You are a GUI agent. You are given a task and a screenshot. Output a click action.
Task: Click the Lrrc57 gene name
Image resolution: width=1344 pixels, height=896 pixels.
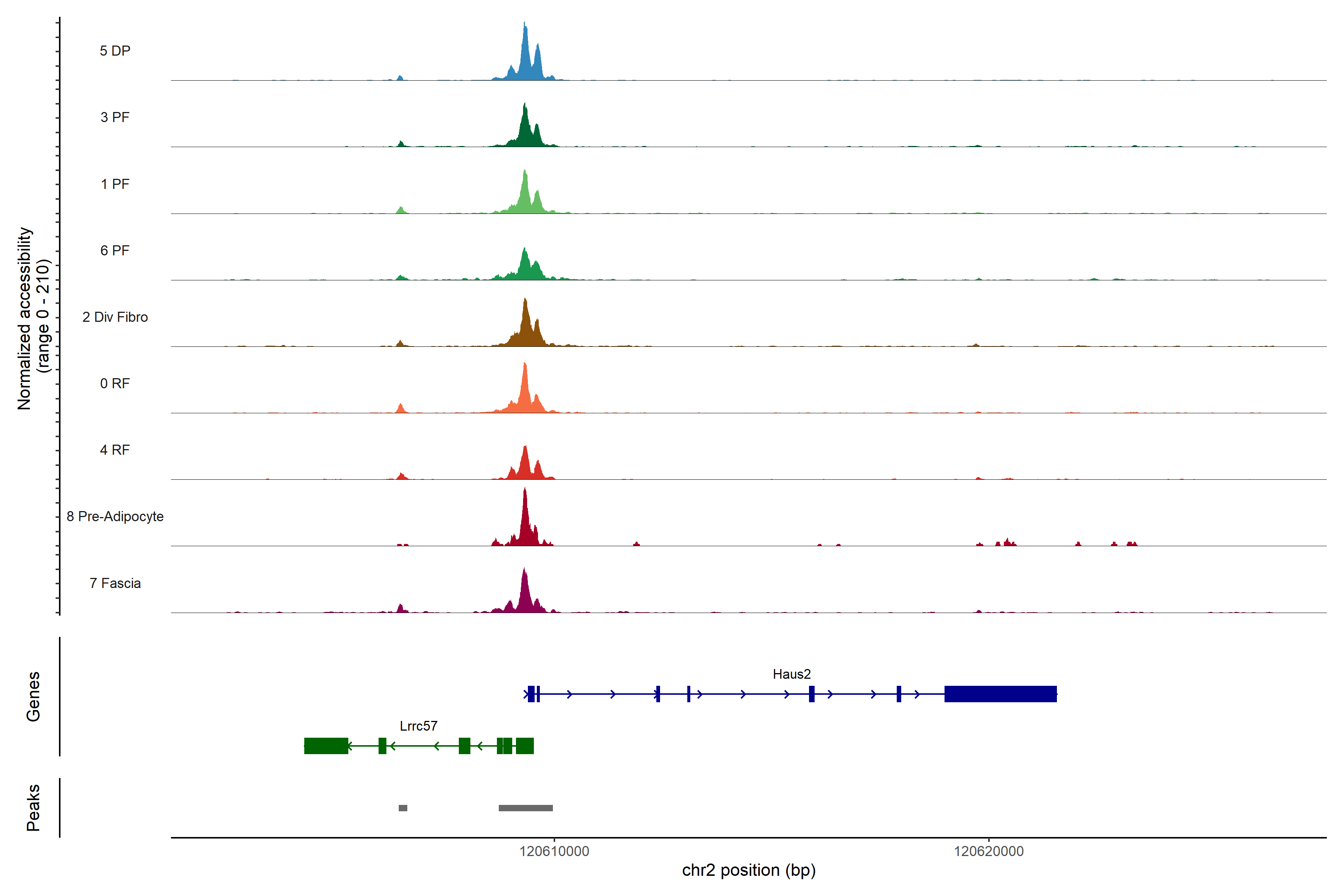tap(418, 726)
